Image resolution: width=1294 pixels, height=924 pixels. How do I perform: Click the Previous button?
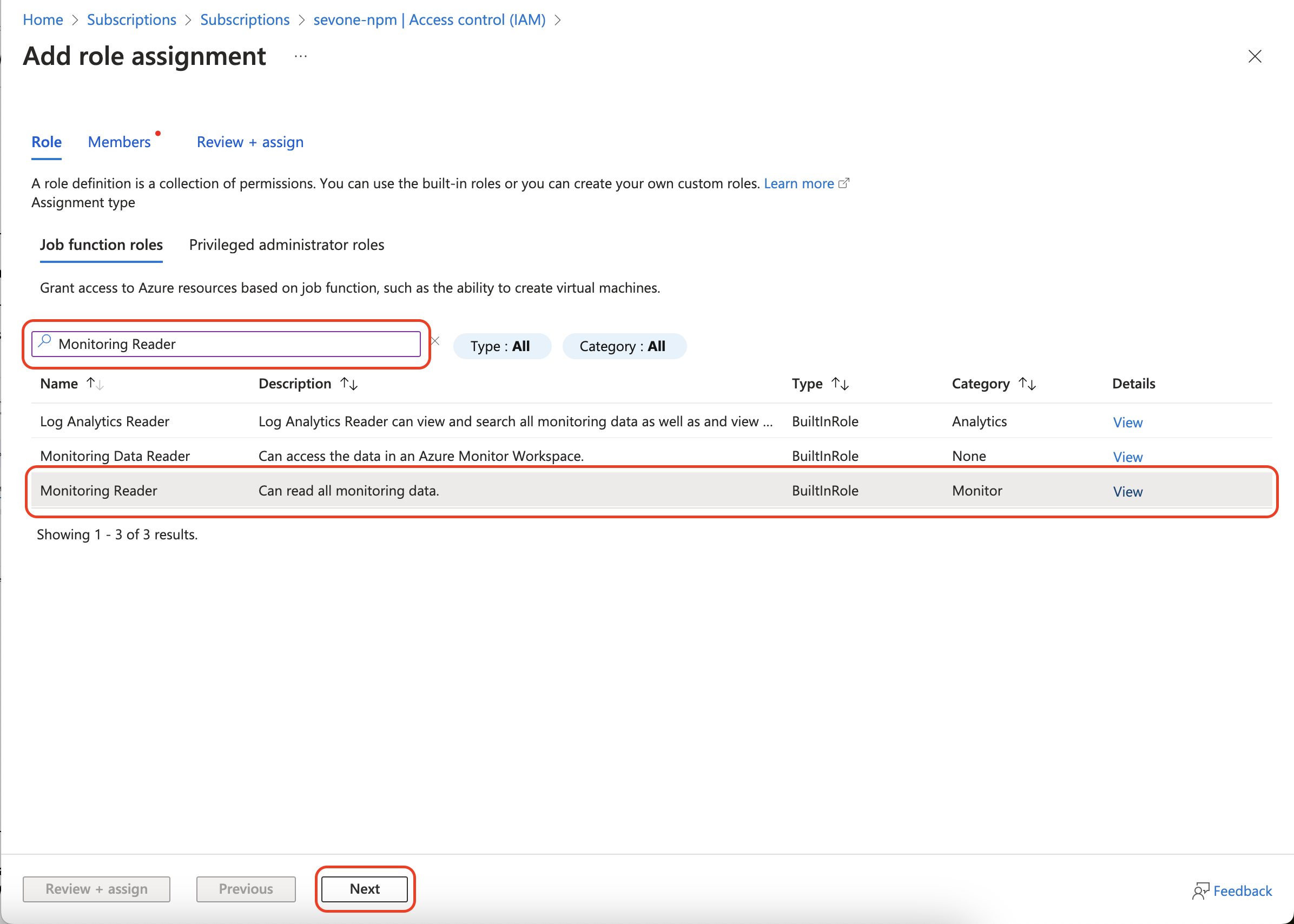coord(246,889)
